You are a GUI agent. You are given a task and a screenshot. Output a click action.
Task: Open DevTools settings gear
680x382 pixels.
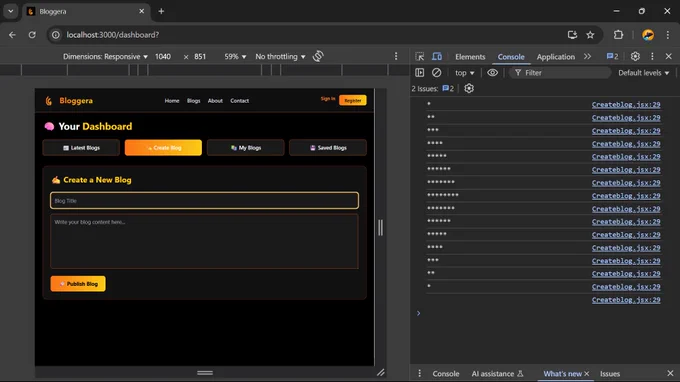tap(635, 56)
